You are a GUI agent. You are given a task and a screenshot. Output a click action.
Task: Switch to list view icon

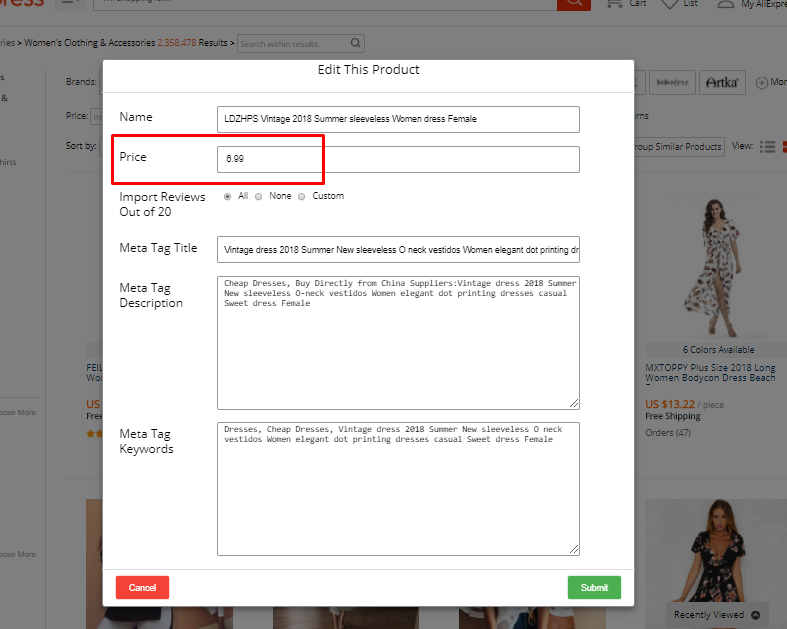(768, 147)
